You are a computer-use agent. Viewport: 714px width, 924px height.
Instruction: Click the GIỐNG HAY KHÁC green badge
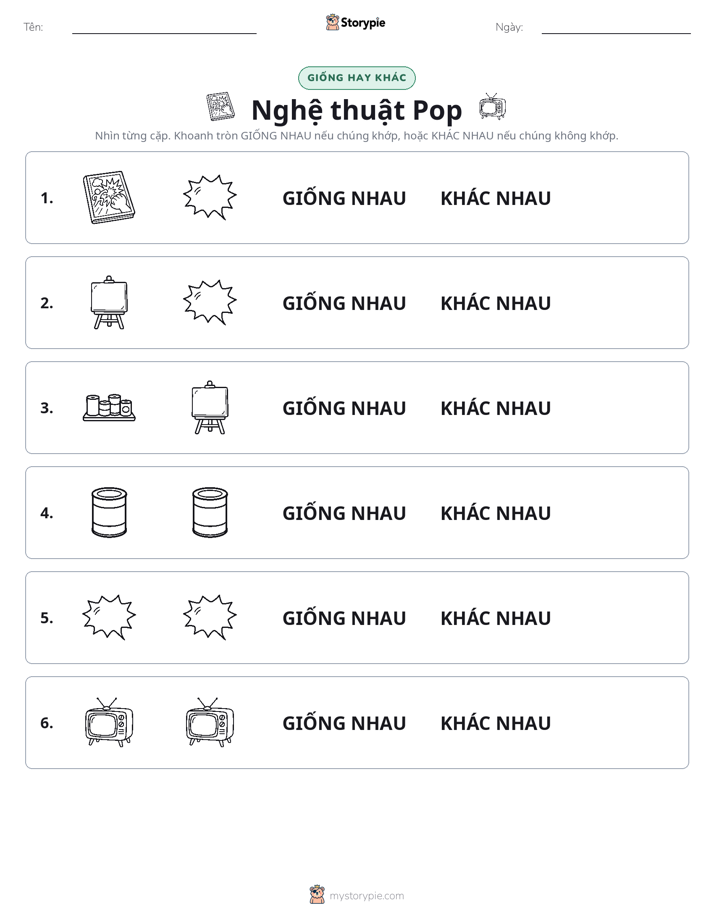point(357,78)
